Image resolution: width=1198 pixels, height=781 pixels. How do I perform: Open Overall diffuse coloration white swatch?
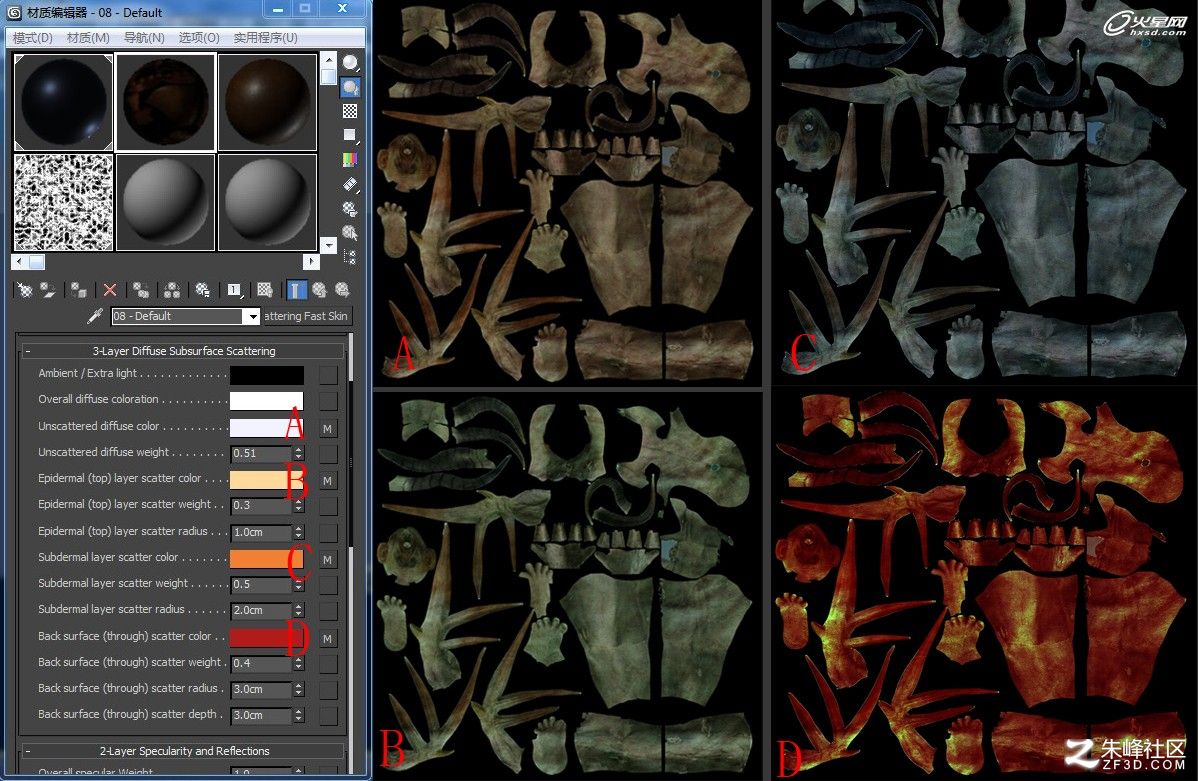pos(267,400)
